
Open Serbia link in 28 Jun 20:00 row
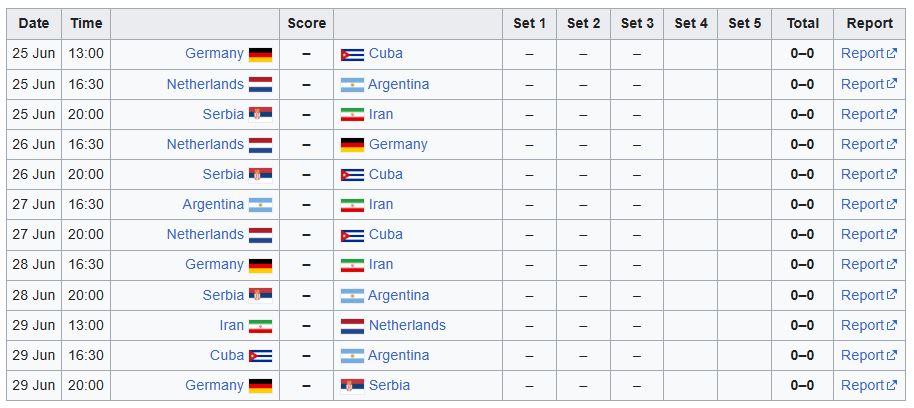tap(223, 295)
